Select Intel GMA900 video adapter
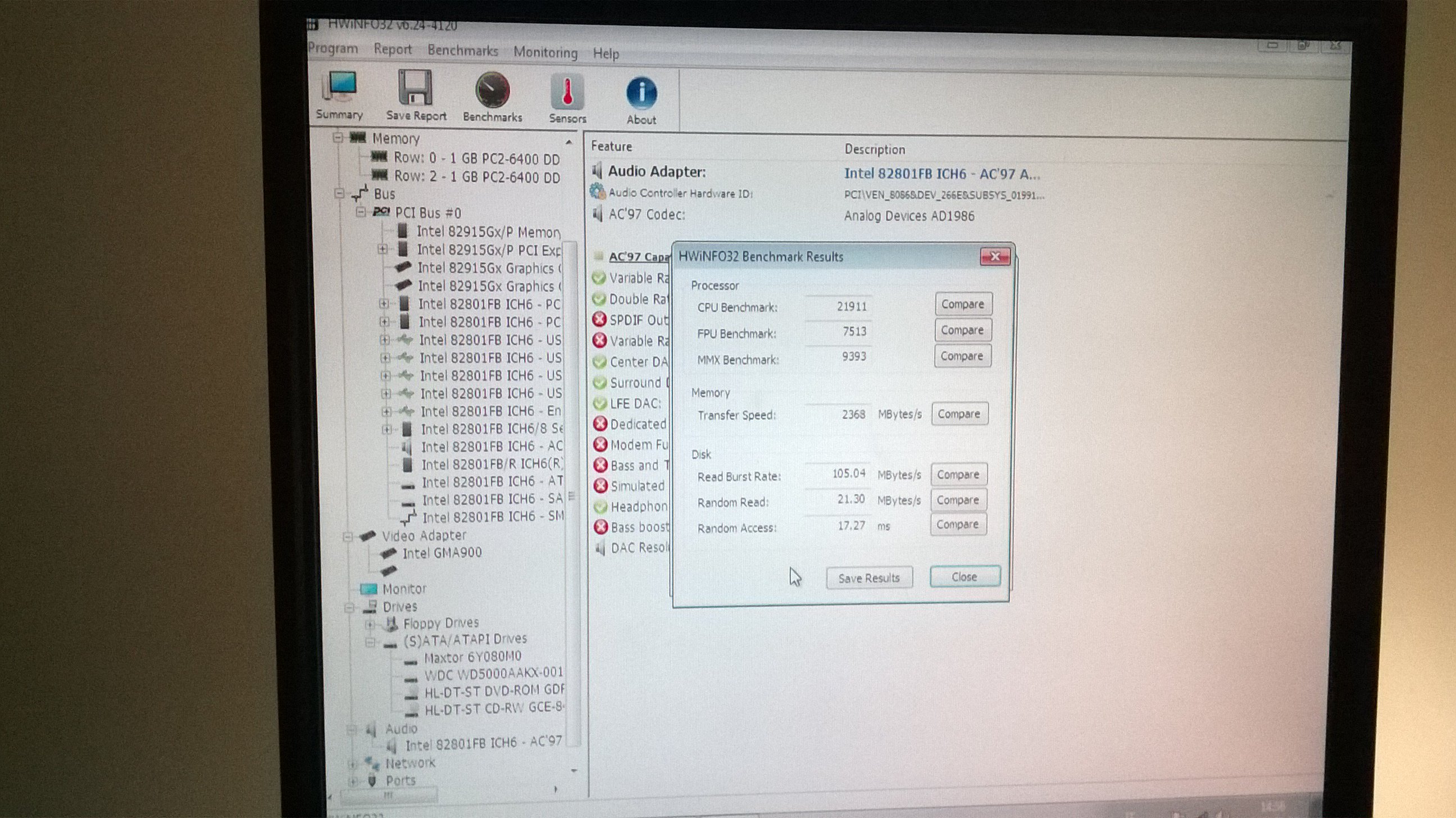 [x=442, y=553]
